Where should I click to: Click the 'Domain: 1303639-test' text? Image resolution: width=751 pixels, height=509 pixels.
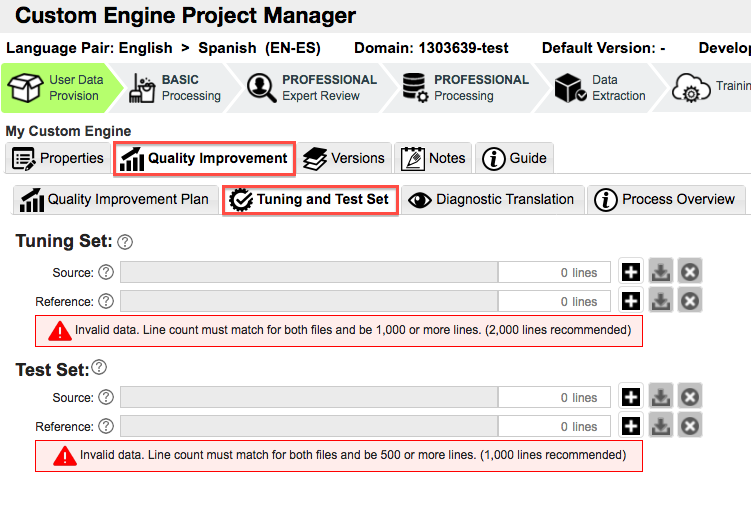[x=431, y=48]
